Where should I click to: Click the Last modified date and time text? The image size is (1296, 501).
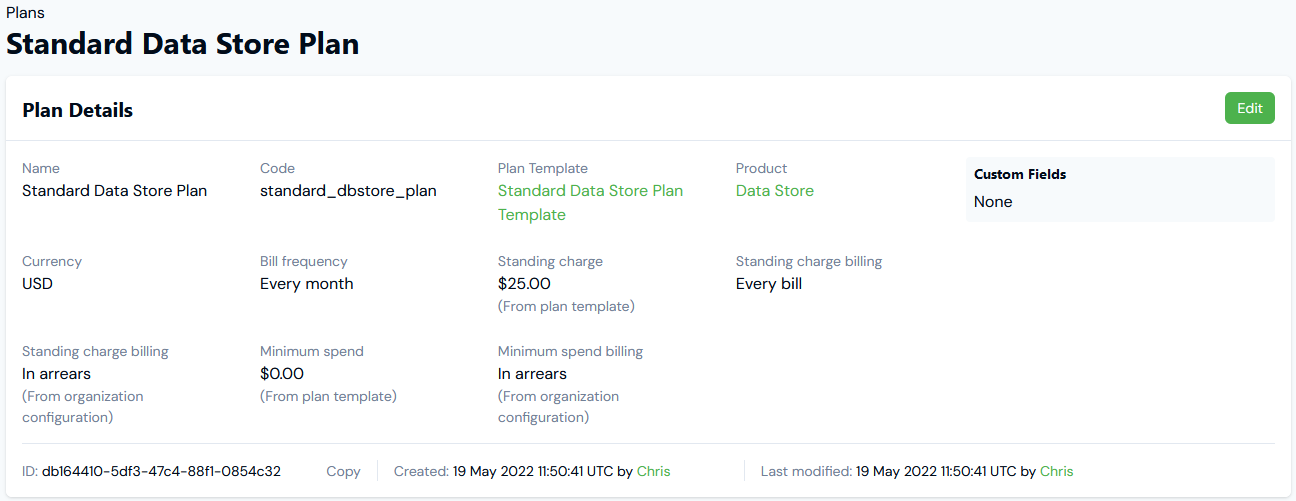[936, 471]
